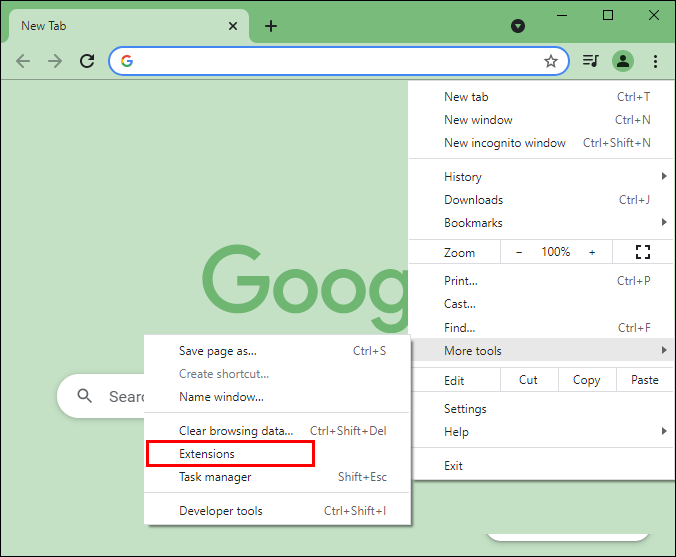Expand the More tools submenu

click(541, 350)
